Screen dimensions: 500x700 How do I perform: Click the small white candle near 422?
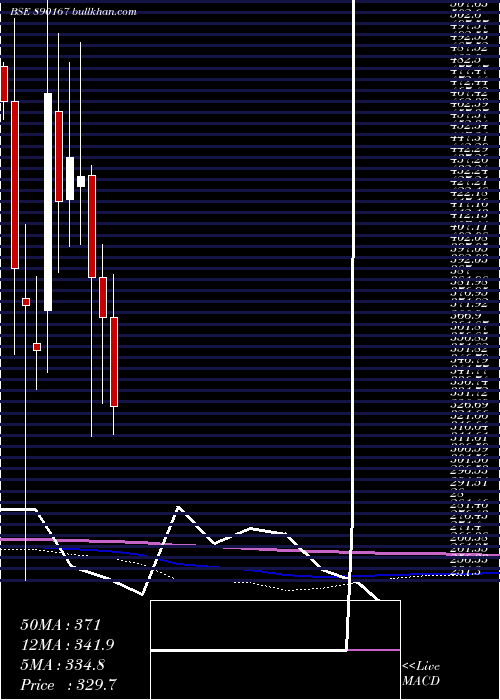81,181
